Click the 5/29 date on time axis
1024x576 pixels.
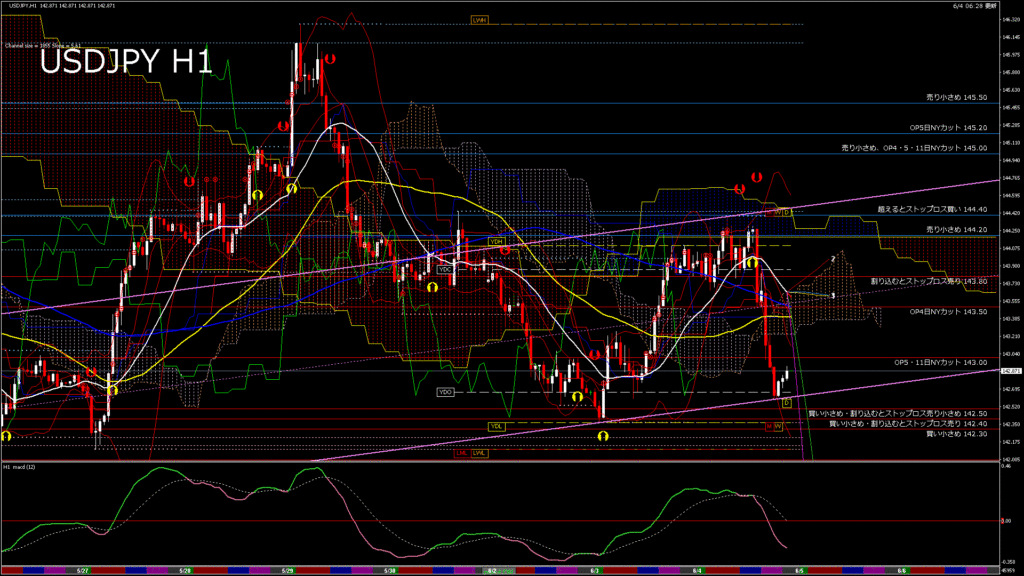pyautogui.click(x=287, y=571)
